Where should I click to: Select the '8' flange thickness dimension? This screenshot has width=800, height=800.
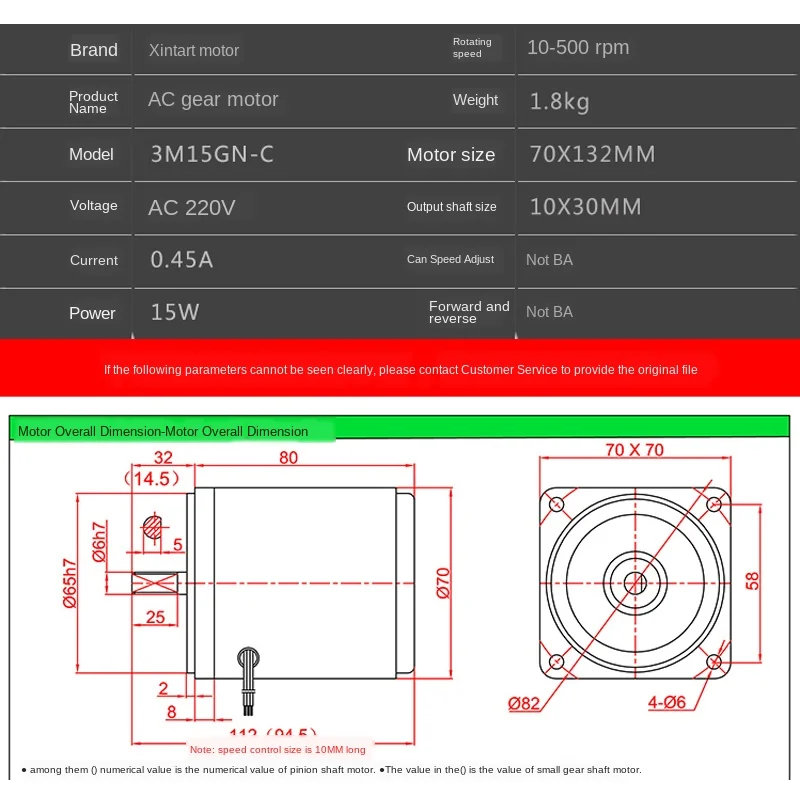[171, 712]
